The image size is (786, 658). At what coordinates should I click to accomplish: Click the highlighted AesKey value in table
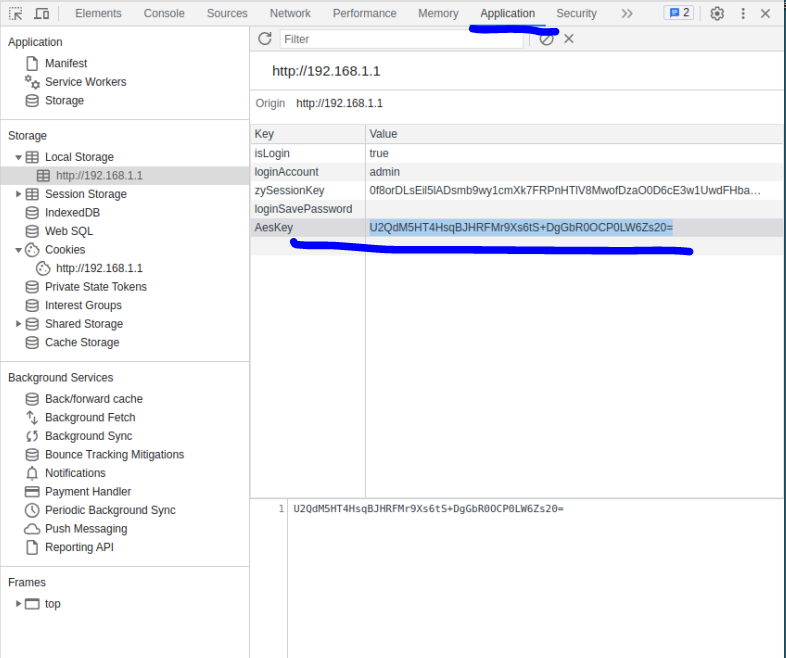pos(521,228)
